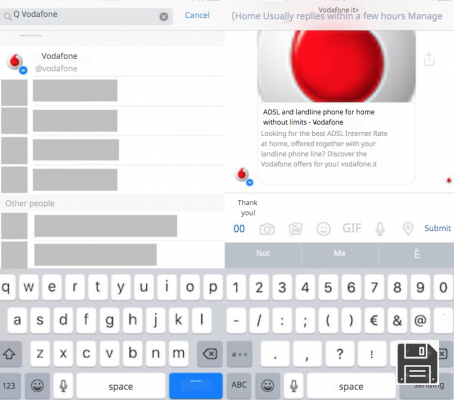This screenshot has width=454, height=400.
Task: Tap the ampersand key
Action: coord(397,321)
